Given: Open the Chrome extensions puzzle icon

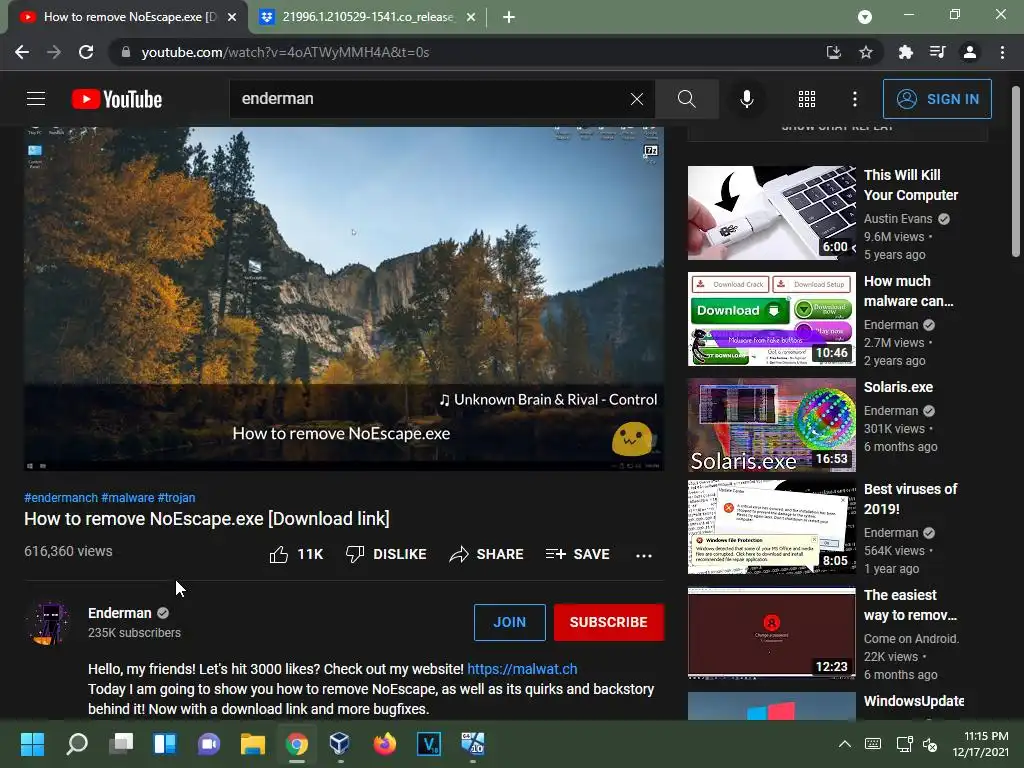Looking at the screenshot, I should click(905, 52).
